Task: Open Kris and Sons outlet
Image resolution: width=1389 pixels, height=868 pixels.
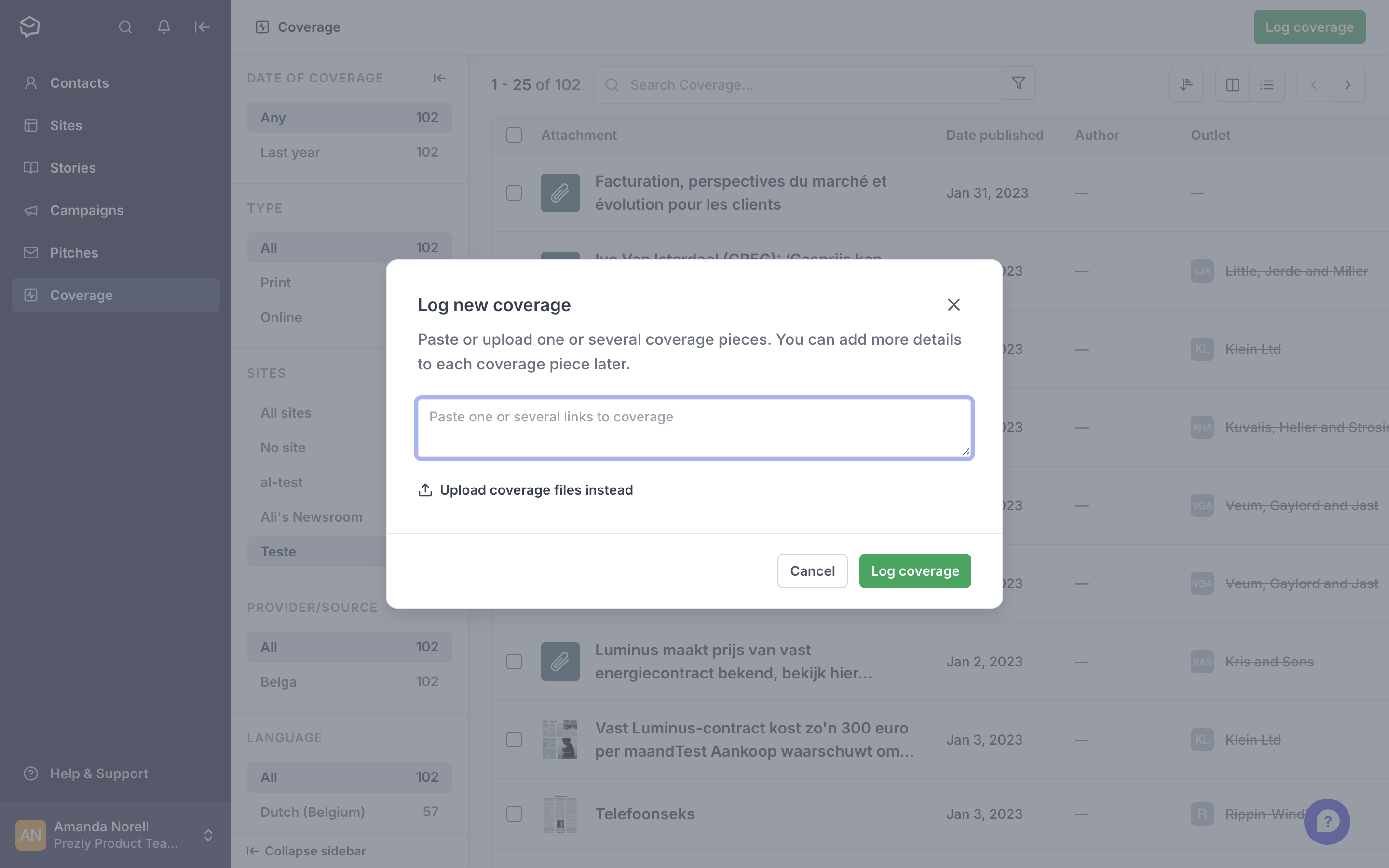Action: click(x=1269, y=661)
